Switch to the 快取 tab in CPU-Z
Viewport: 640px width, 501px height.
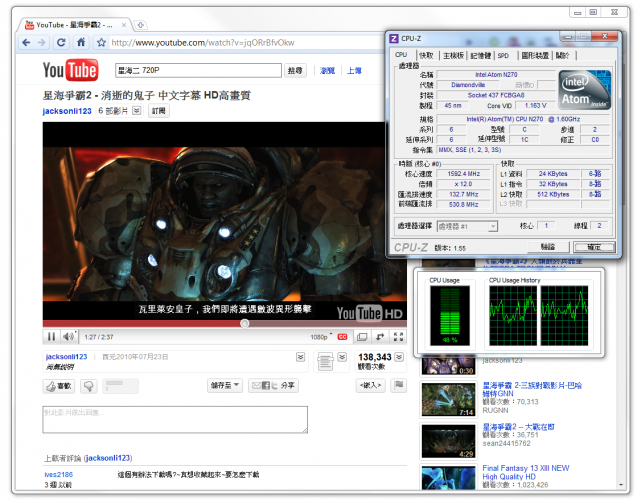click(427, 56)
